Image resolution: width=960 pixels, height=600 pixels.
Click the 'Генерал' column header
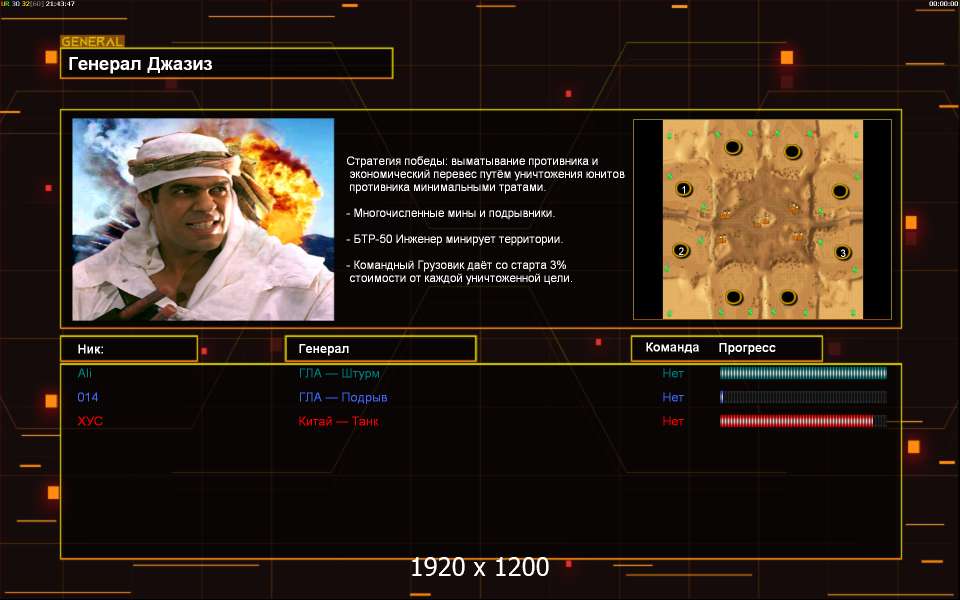381,348
